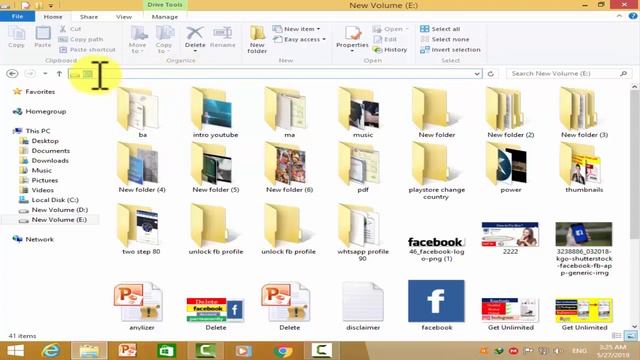Viewport: 640px width, 360px height.
Task: Show file History
Action: (390, 49)
